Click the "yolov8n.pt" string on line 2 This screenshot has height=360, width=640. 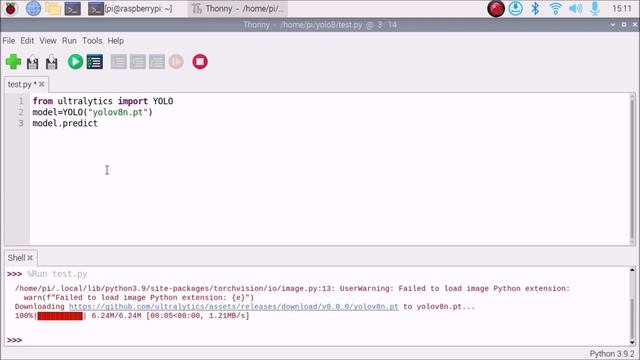click(118, 112)
